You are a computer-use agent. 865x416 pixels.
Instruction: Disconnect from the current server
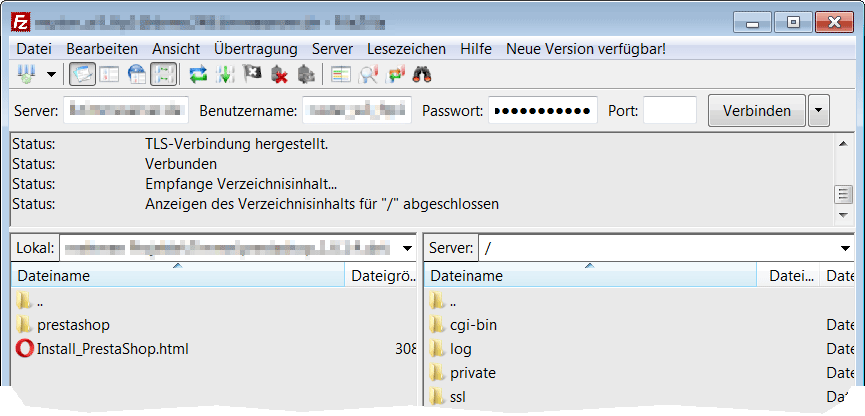[279, 74]
